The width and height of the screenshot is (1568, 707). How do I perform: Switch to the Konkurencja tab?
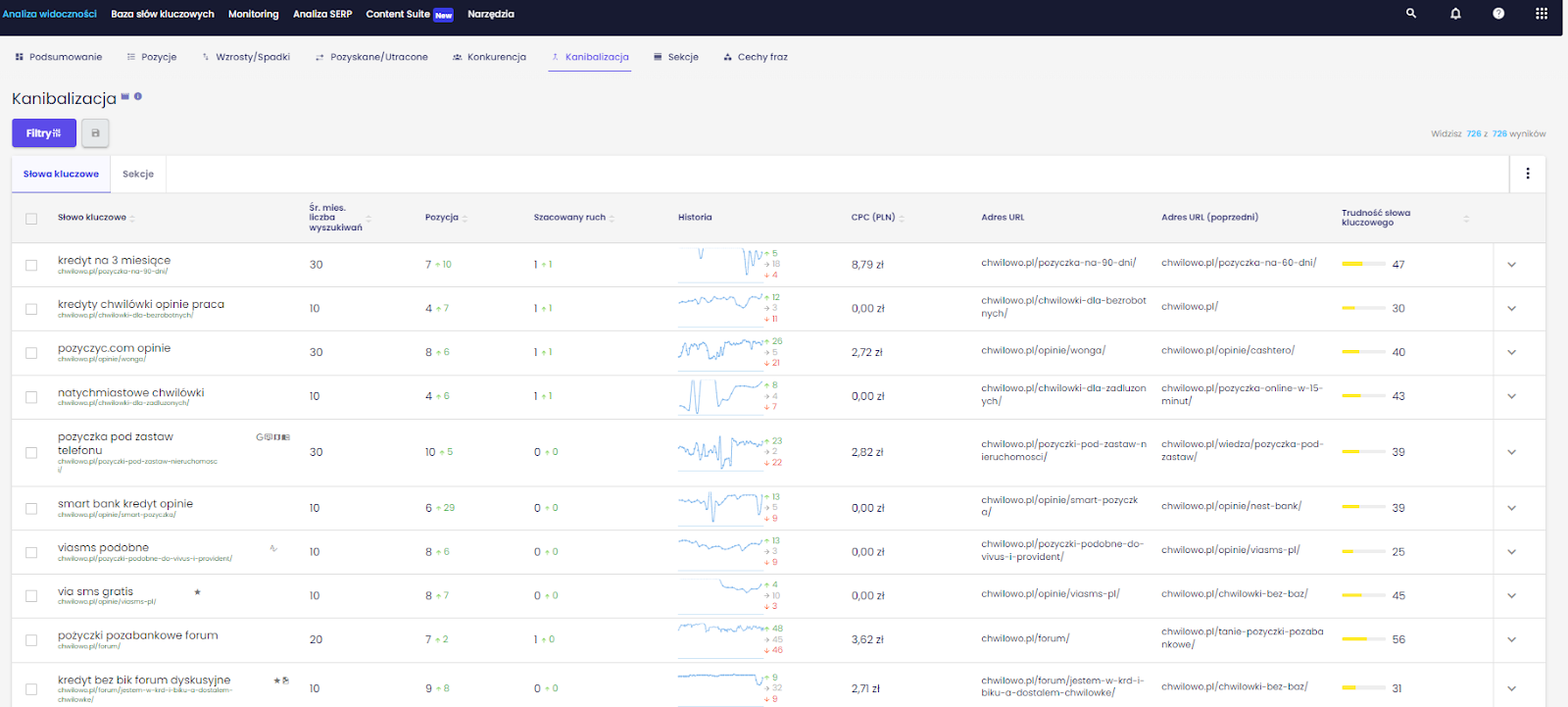coord(489,57)
